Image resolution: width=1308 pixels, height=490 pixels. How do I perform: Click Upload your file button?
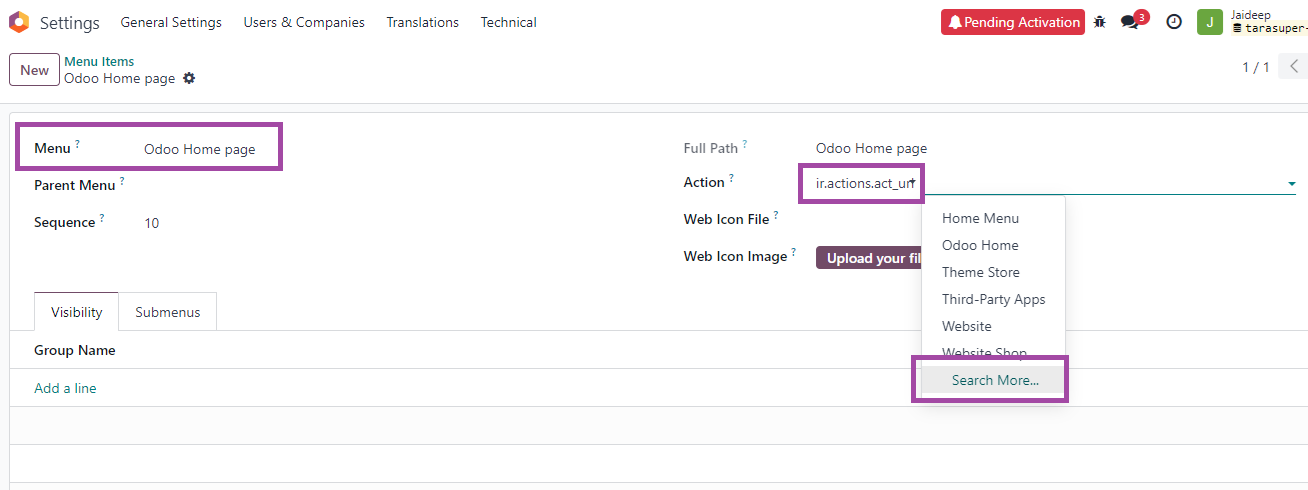(x=869, y=258)
